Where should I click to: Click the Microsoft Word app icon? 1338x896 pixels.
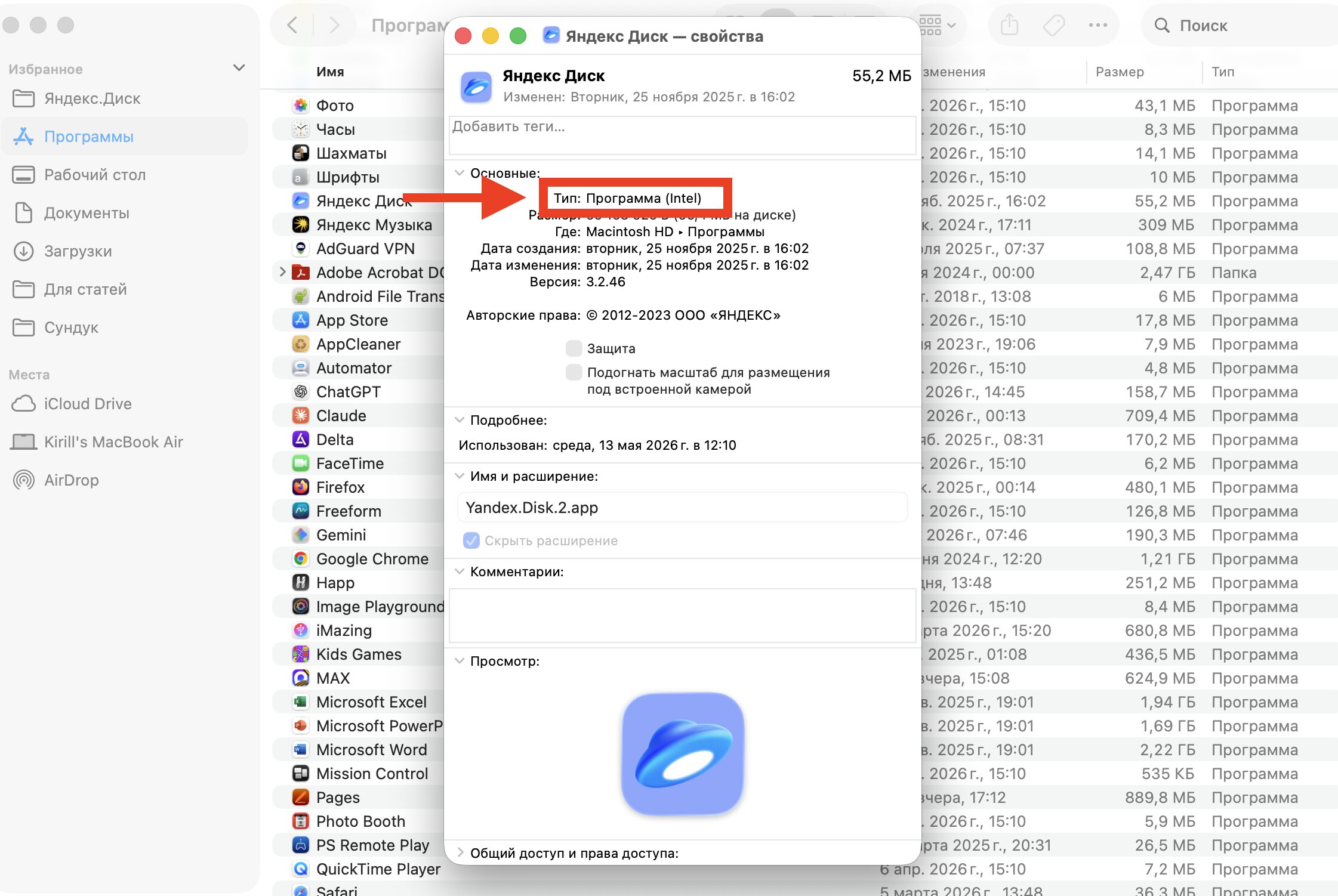point(301,750)
